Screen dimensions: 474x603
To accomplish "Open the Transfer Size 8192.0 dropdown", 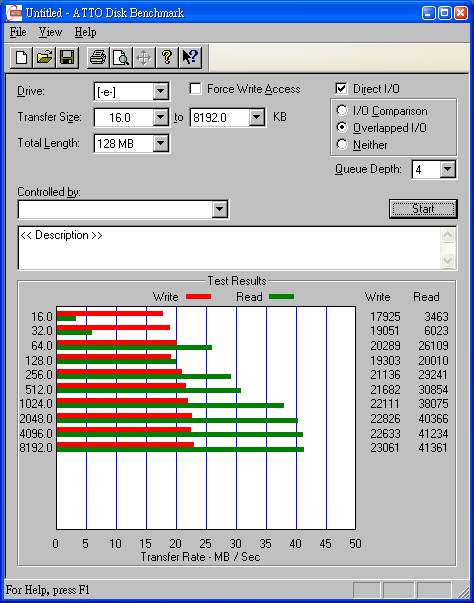I will (256, 117).
